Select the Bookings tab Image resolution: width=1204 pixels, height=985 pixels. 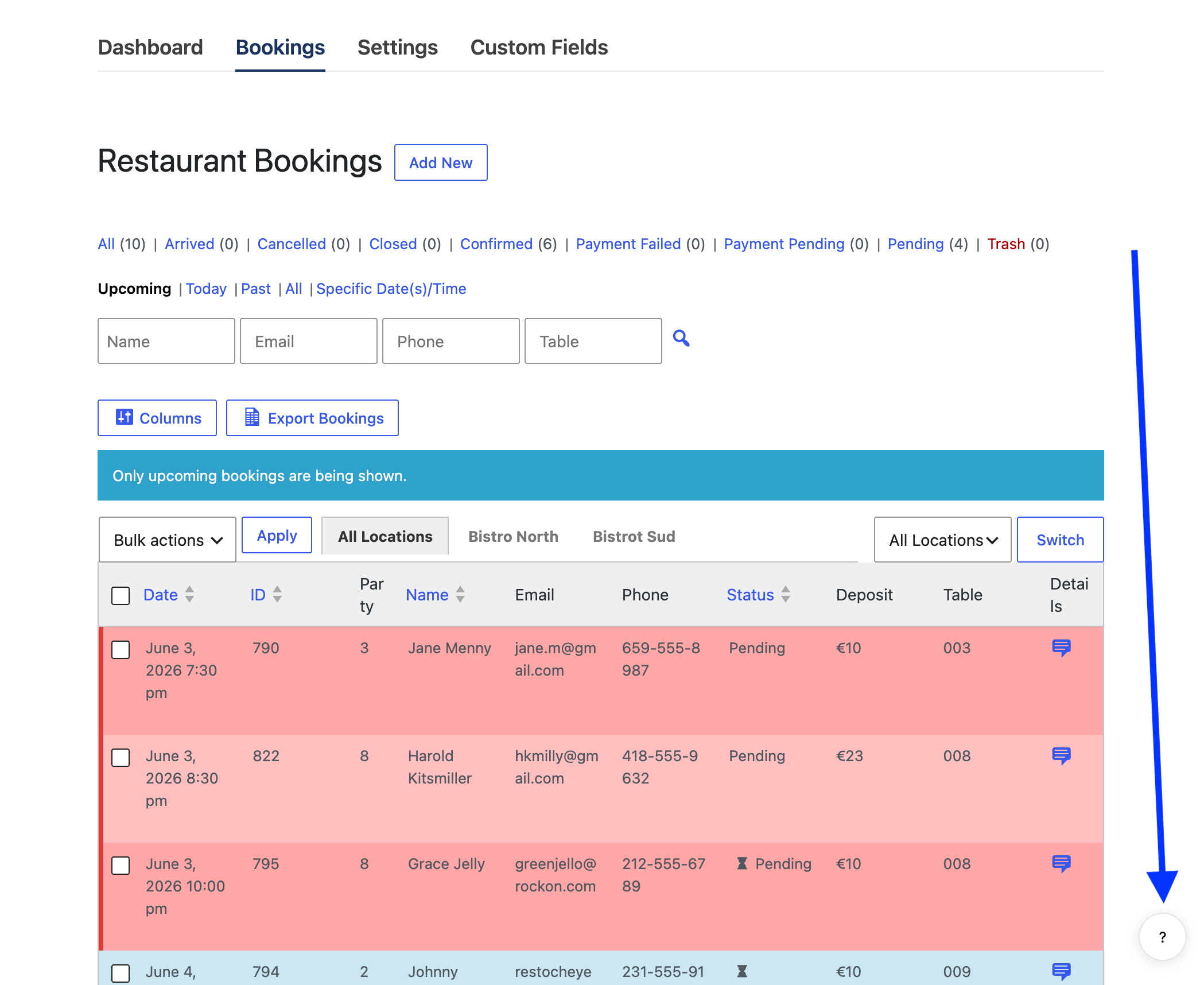pyautogui.click(x=280, y=48)
